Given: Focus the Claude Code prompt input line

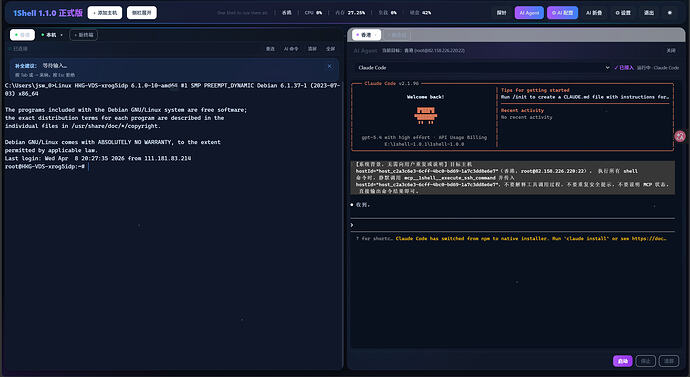Looking at the screenshot, I should (513, 225).
